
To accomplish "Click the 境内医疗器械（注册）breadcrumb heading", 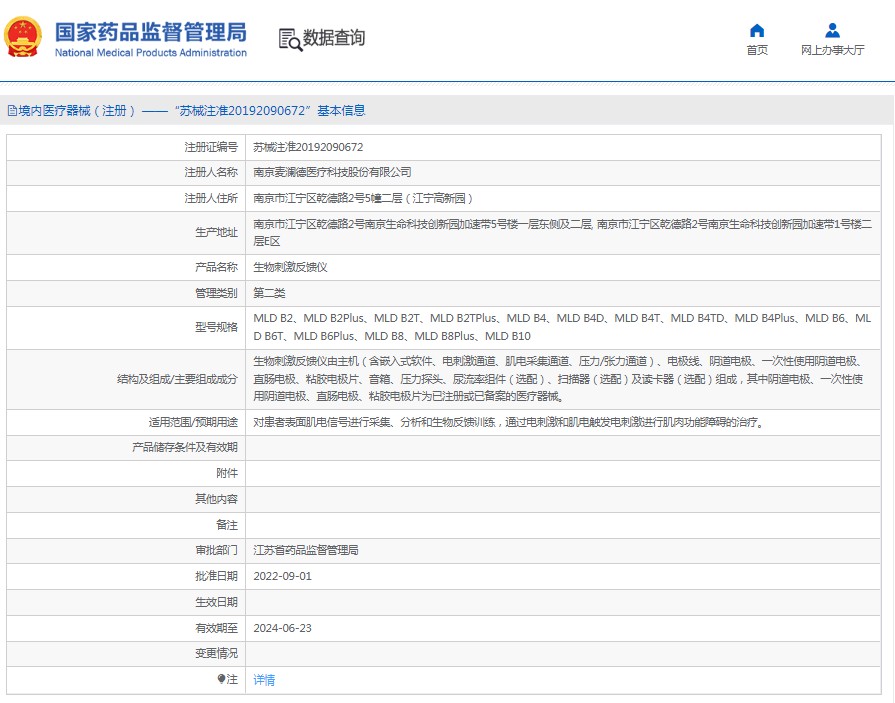I will click(77, 111).
